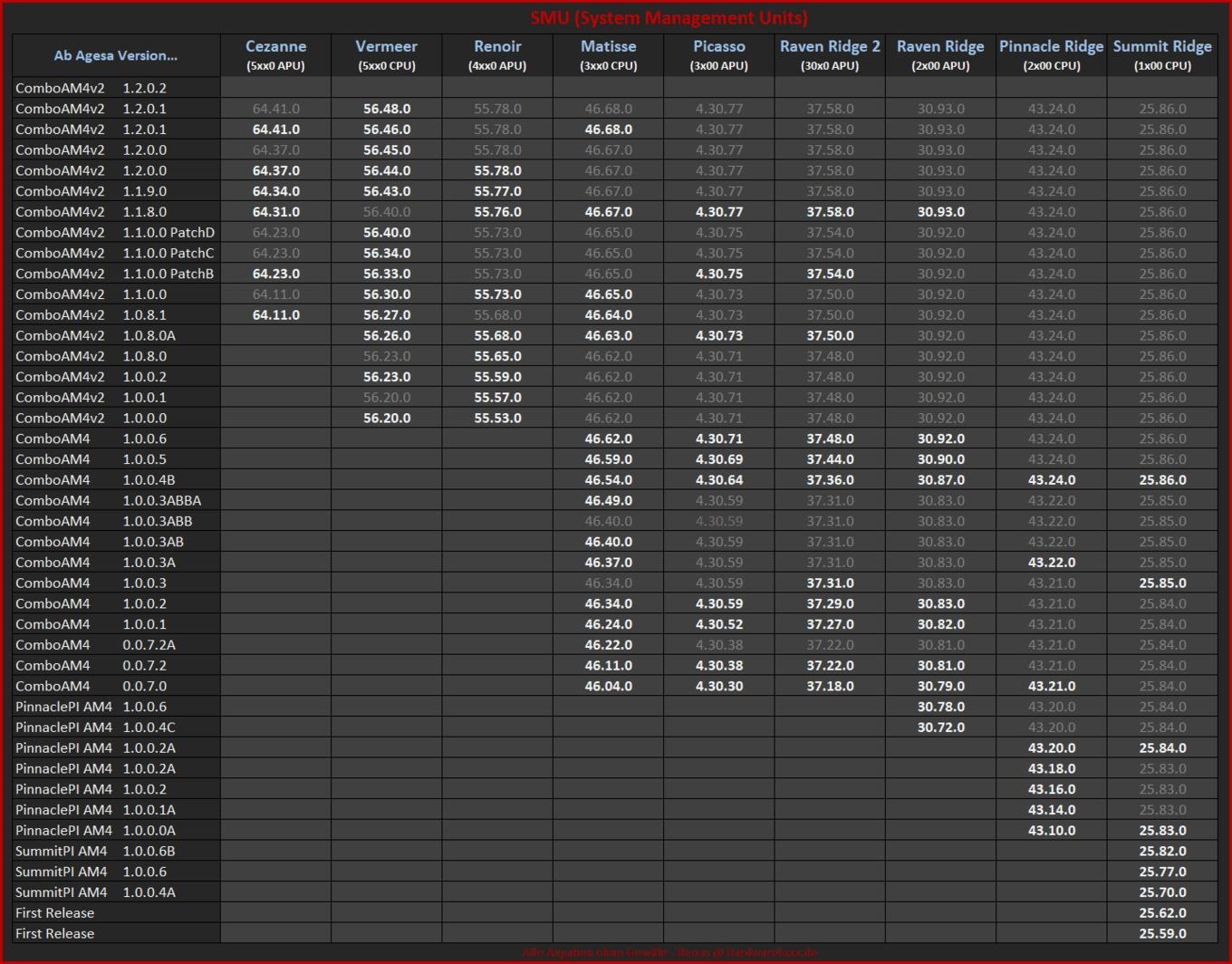Image resolution: width=1232 pixels, height=964 pixels.
Task: Select the Renoir value 55.77.0
Action: pos(497,191)
